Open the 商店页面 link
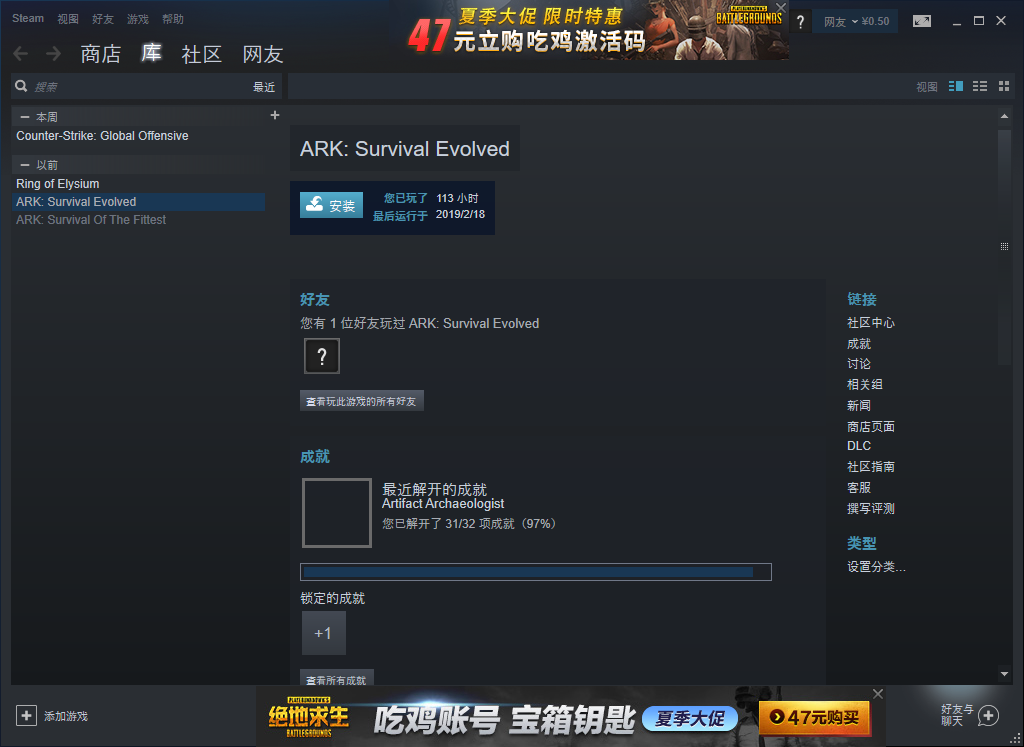 point(871,426)
